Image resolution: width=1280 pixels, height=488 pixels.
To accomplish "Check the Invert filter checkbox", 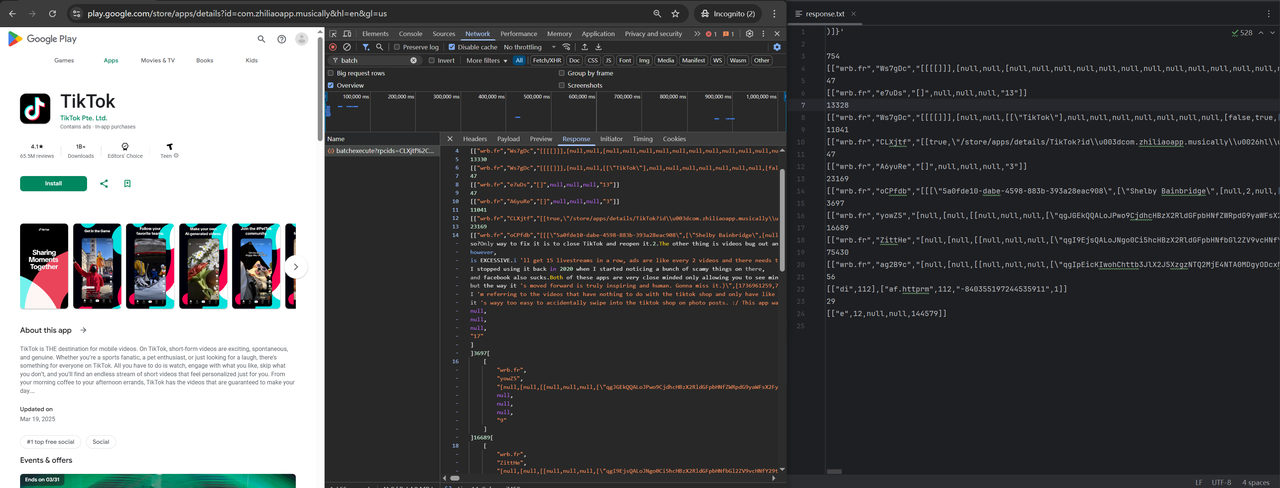I will [432, 60].
